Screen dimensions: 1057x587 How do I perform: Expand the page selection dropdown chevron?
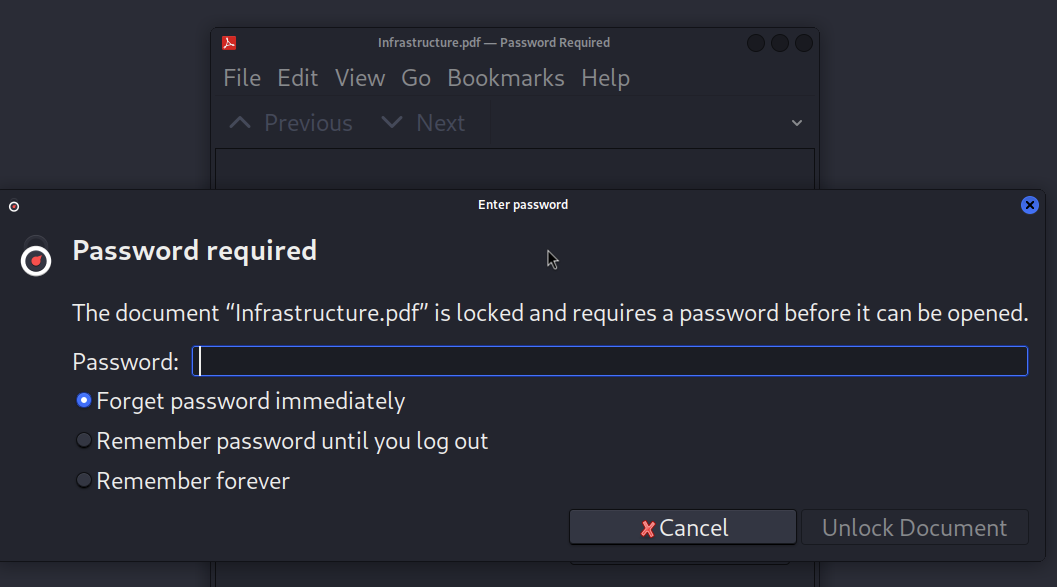(x=796, y=122)
